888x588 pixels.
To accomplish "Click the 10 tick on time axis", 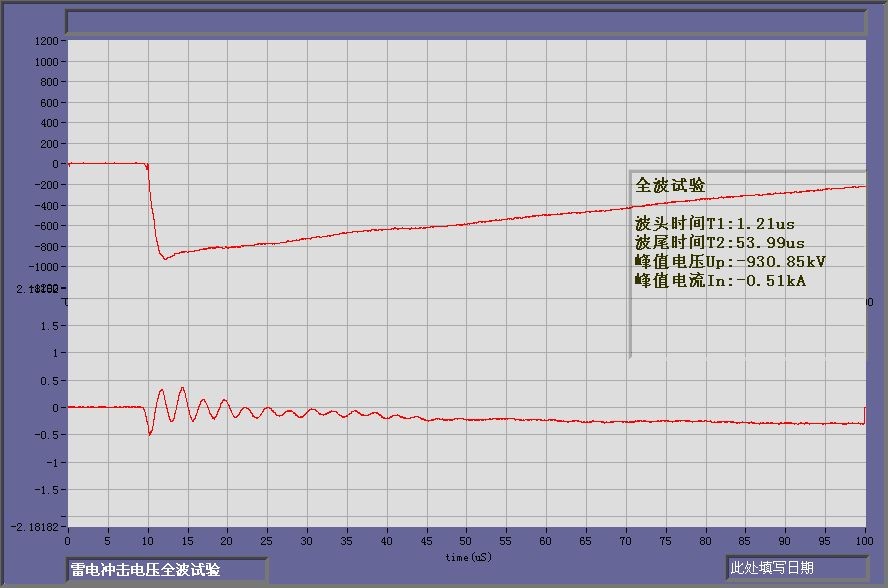I will click(x=147, y=541).
